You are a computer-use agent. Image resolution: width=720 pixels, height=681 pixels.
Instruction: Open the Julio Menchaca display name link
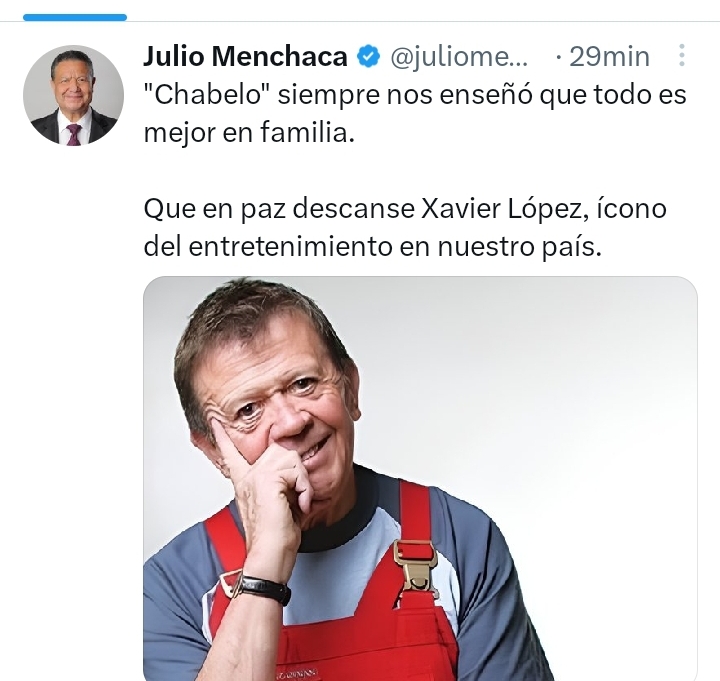(x=245, y=56)
